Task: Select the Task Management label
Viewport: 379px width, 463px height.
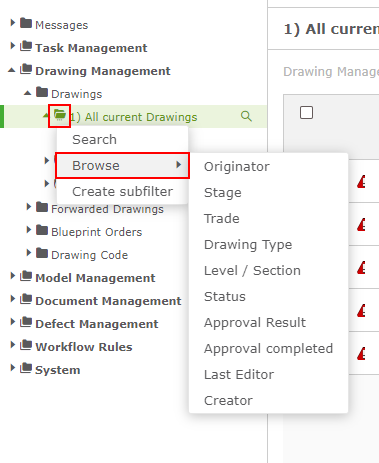Action: [x=91, y=48]
